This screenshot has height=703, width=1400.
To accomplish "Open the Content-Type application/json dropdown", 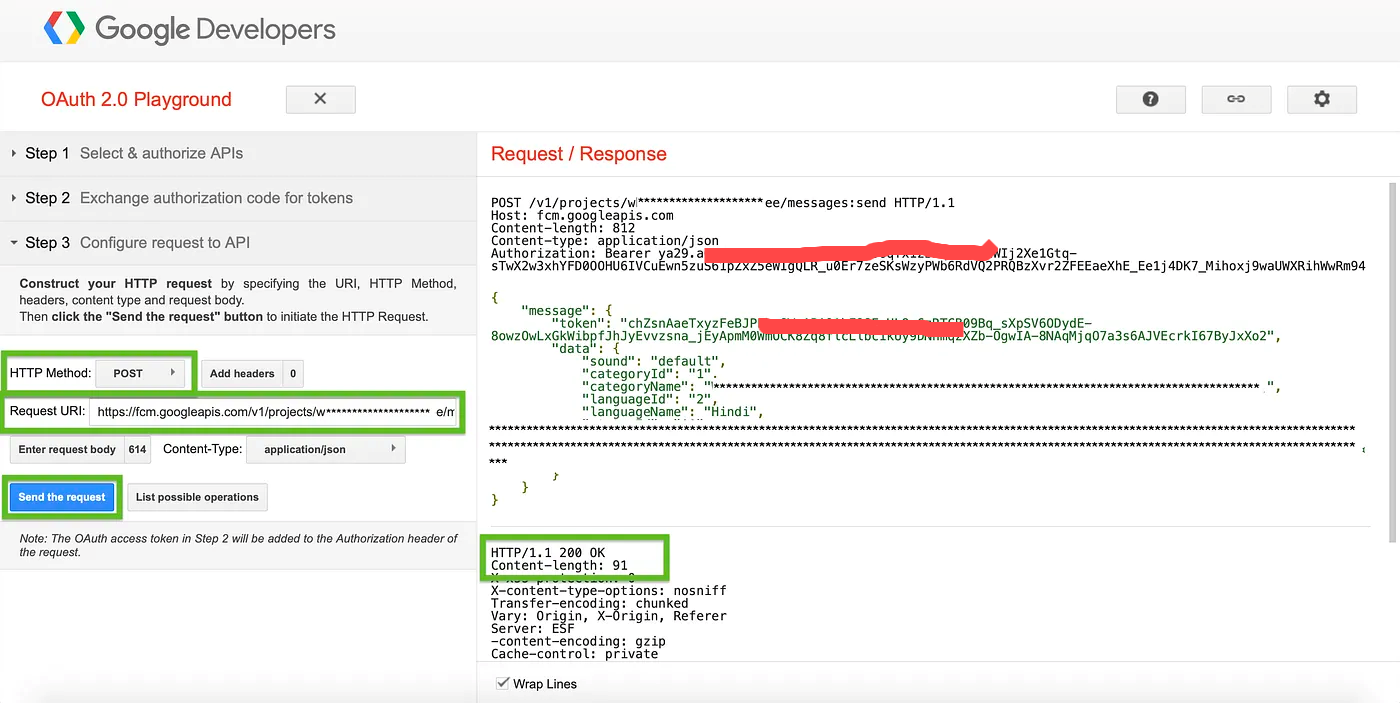I will 326,450.
